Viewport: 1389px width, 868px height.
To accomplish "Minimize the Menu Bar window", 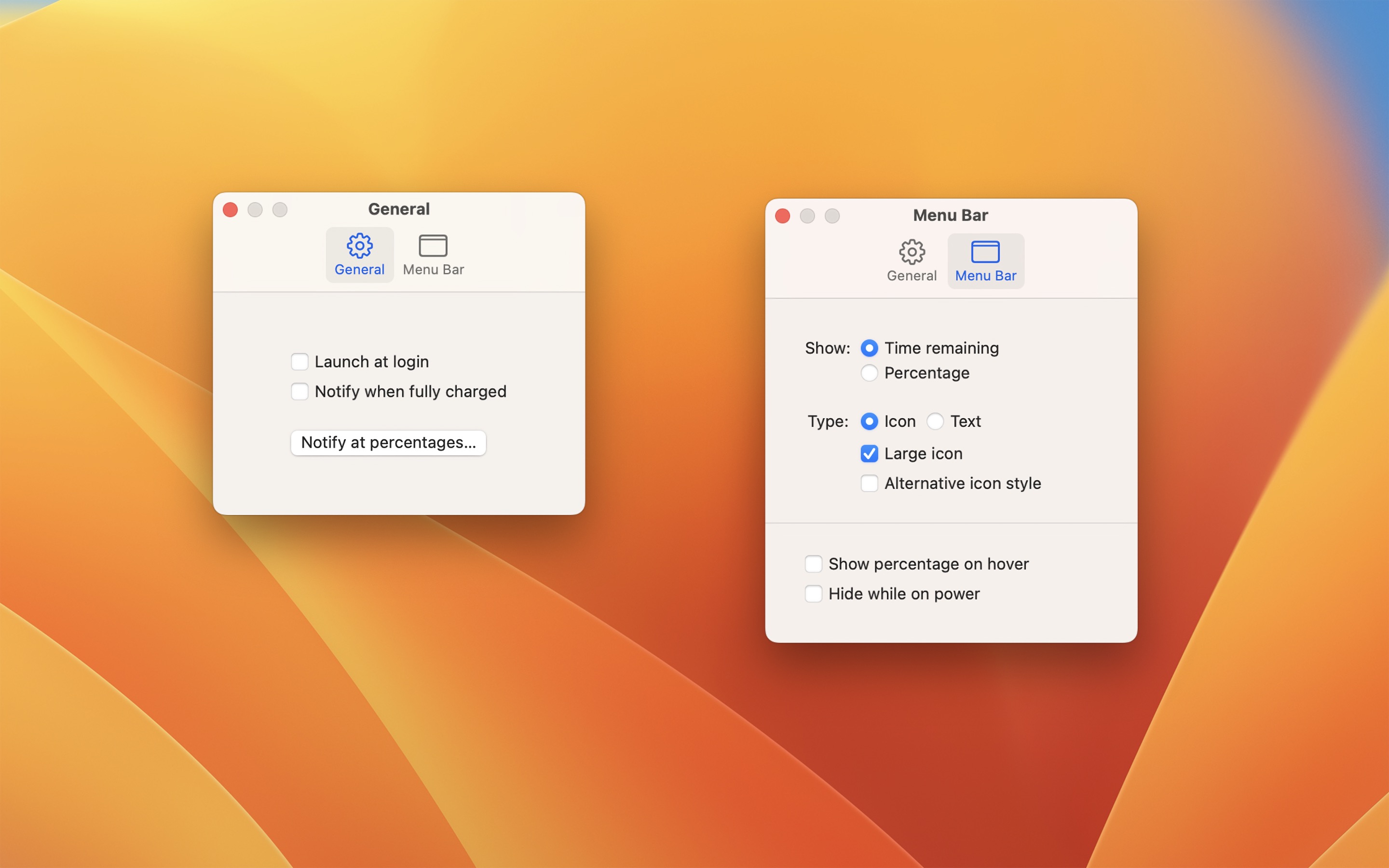I will click(x=807, y=216).
